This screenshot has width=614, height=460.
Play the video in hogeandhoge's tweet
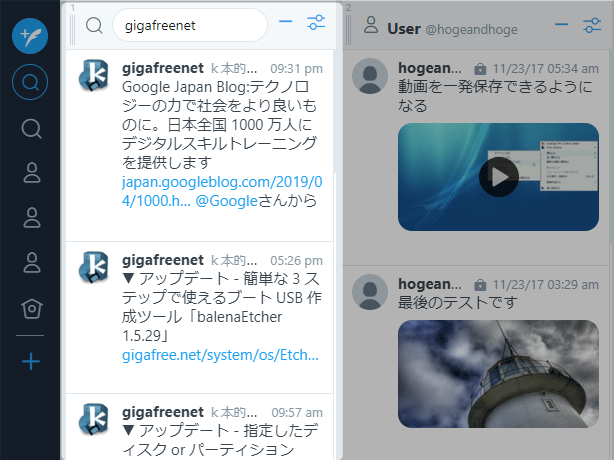tap(498, 177)
